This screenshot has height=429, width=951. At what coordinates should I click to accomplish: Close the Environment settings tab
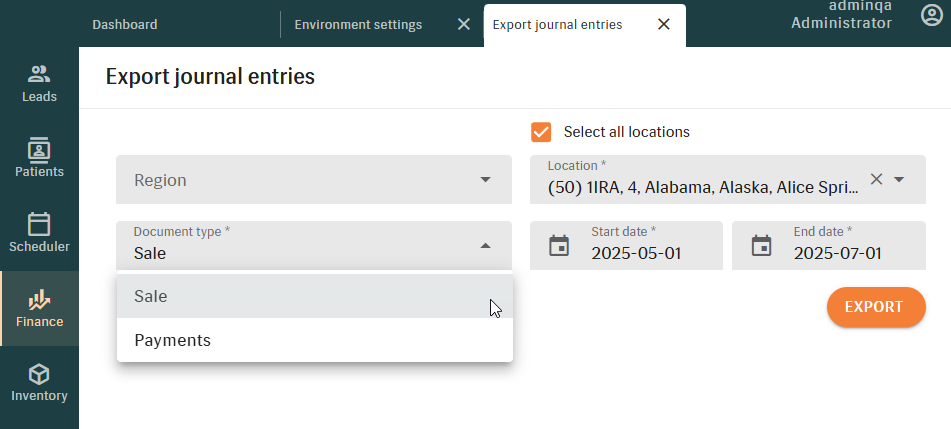[x=463, y=24]
